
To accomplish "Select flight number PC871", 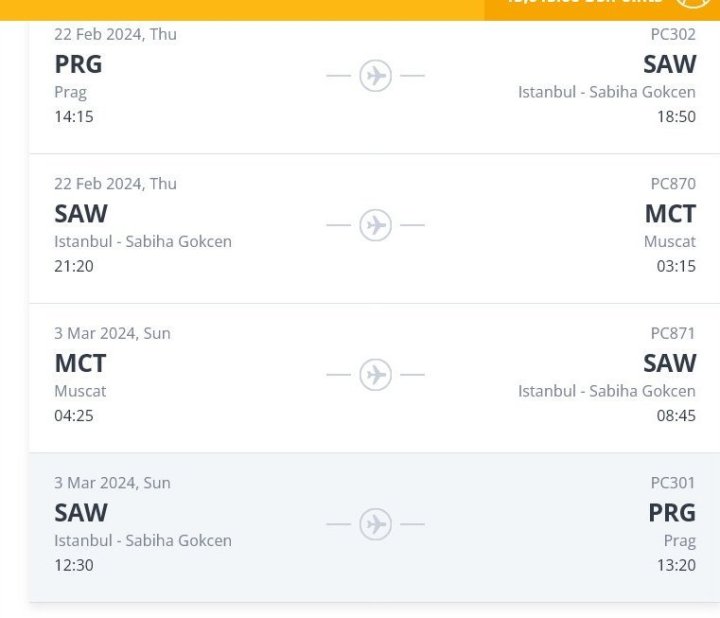I will coord(673,333).
